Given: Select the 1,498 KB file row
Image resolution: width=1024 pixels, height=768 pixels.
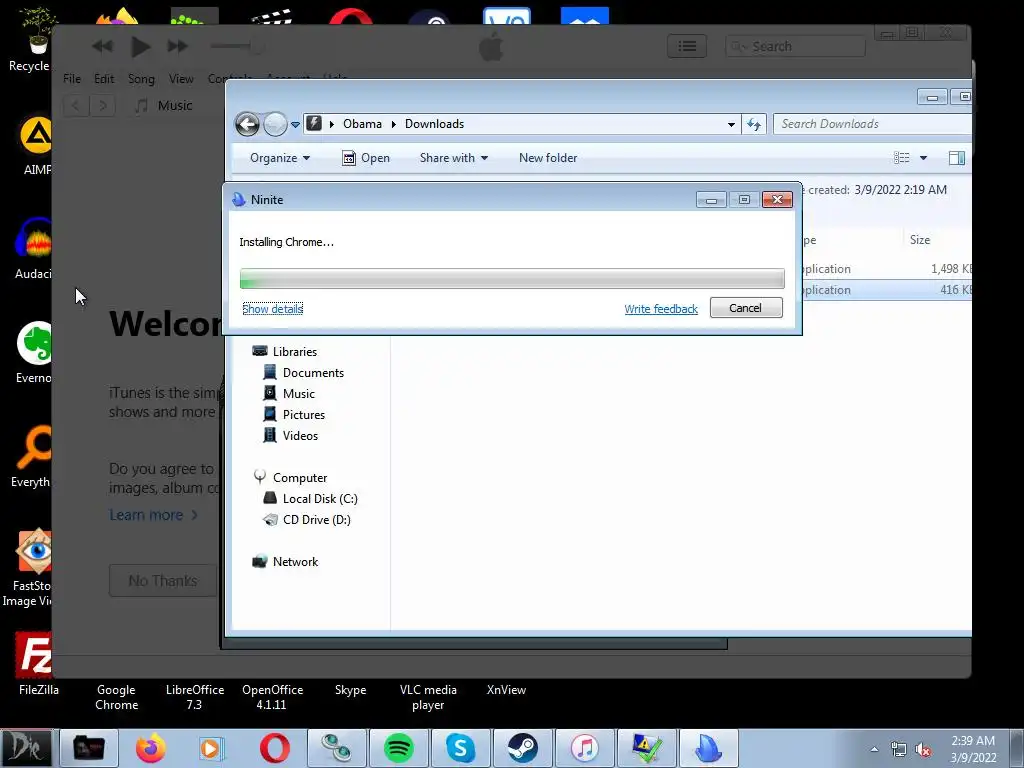Looking at the screenshot, I should (x=886, y=268).
